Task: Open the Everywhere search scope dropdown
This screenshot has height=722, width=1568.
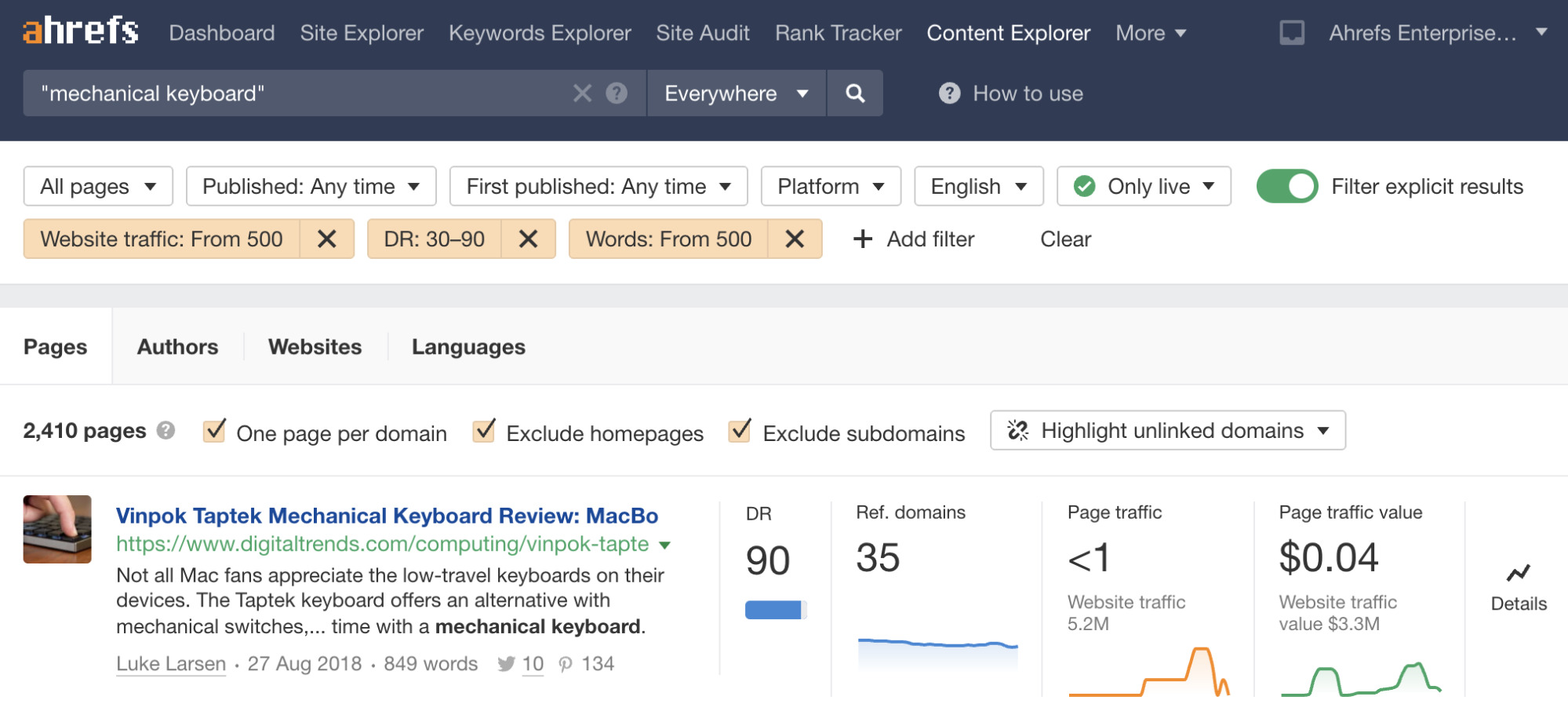Action: click(736, 93)
